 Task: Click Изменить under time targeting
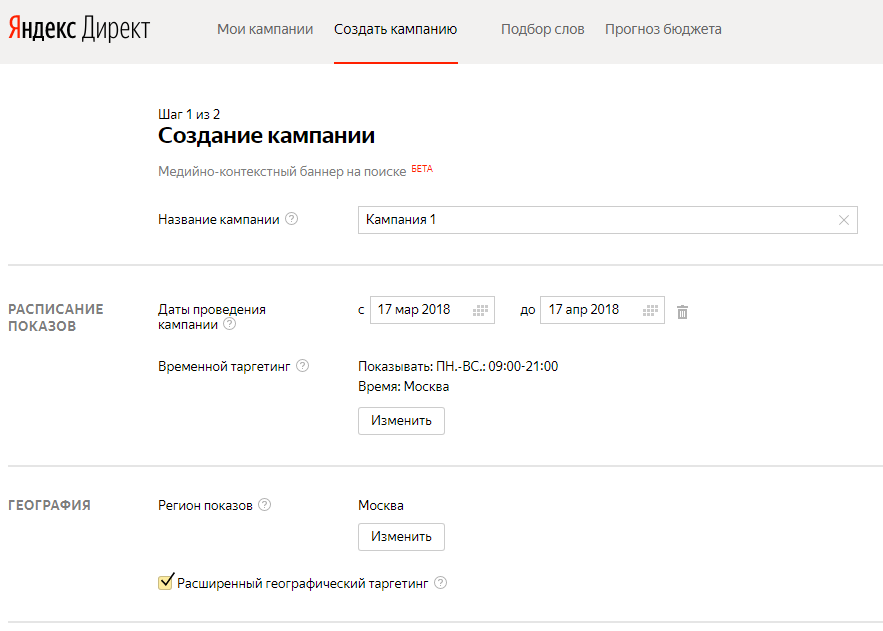coord(402,421)
